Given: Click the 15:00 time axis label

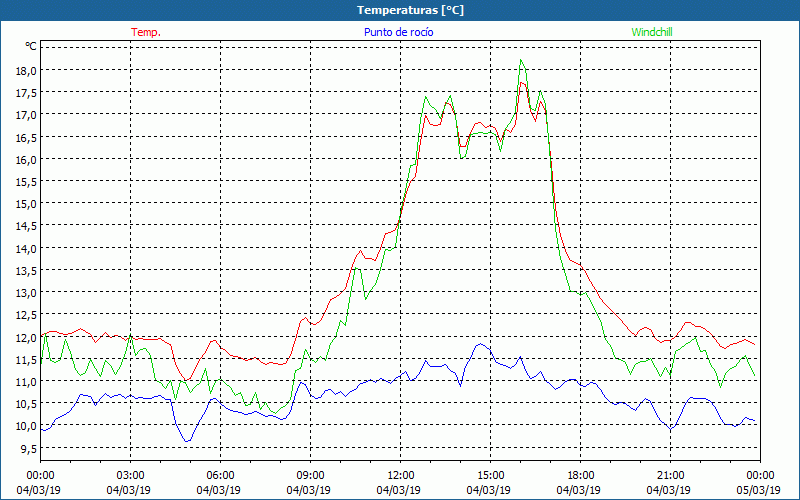Looking at the screenshot, I should pyautogui.click(x=490, y=476).
